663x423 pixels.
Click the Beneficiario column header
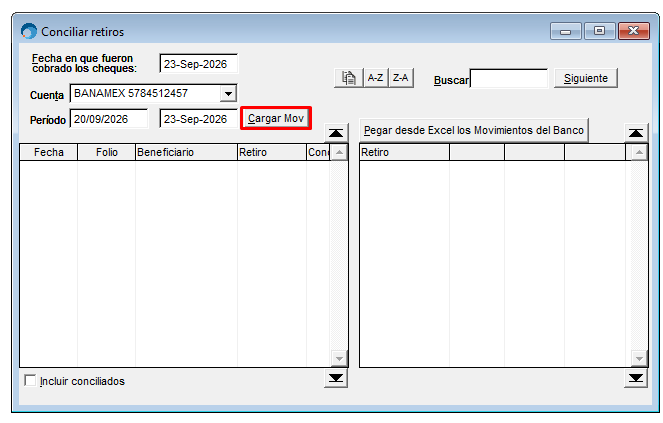pos(186,152)
